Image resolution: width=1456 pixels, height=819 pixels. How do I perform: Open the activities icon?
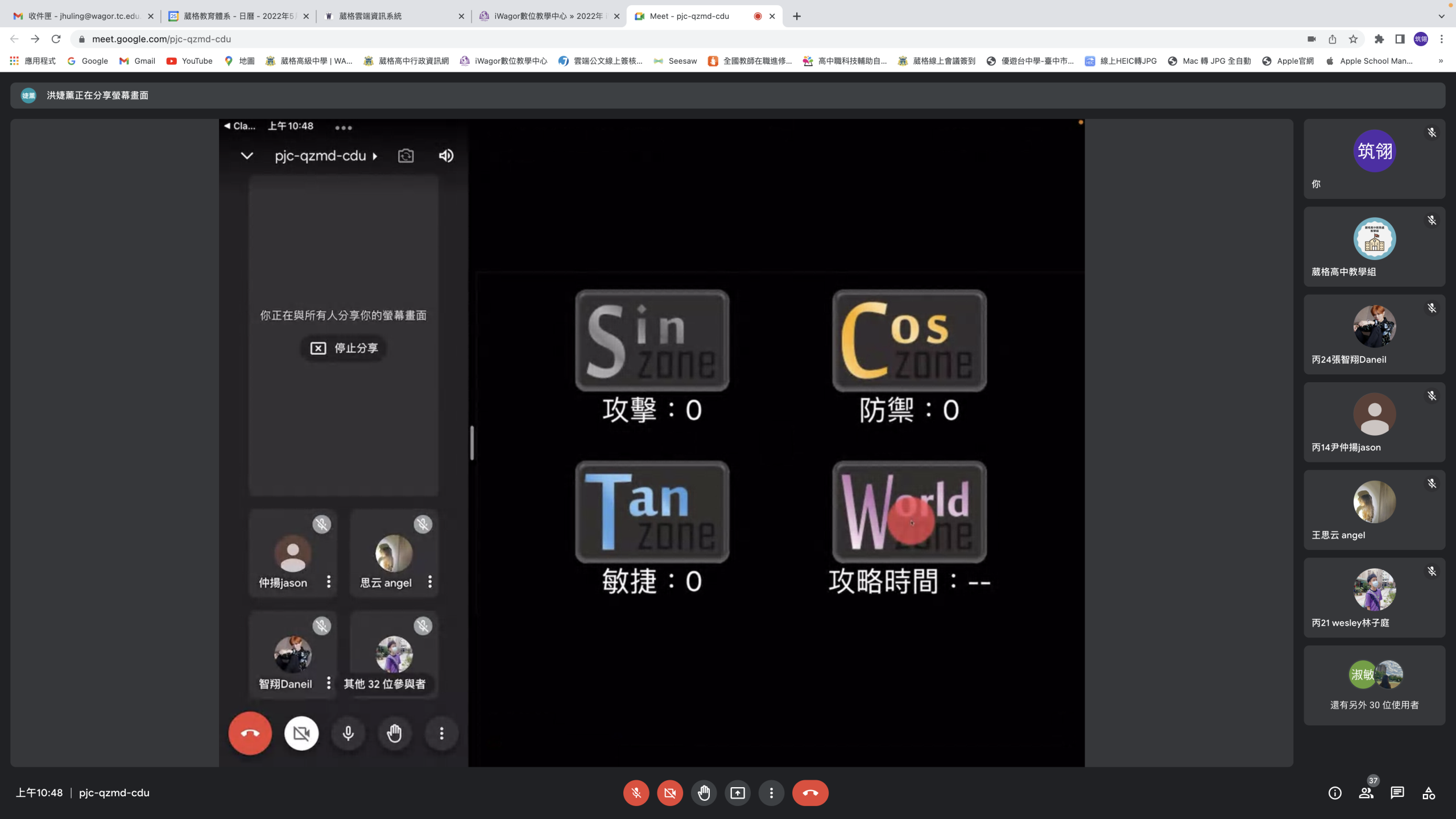(1429, 793)
